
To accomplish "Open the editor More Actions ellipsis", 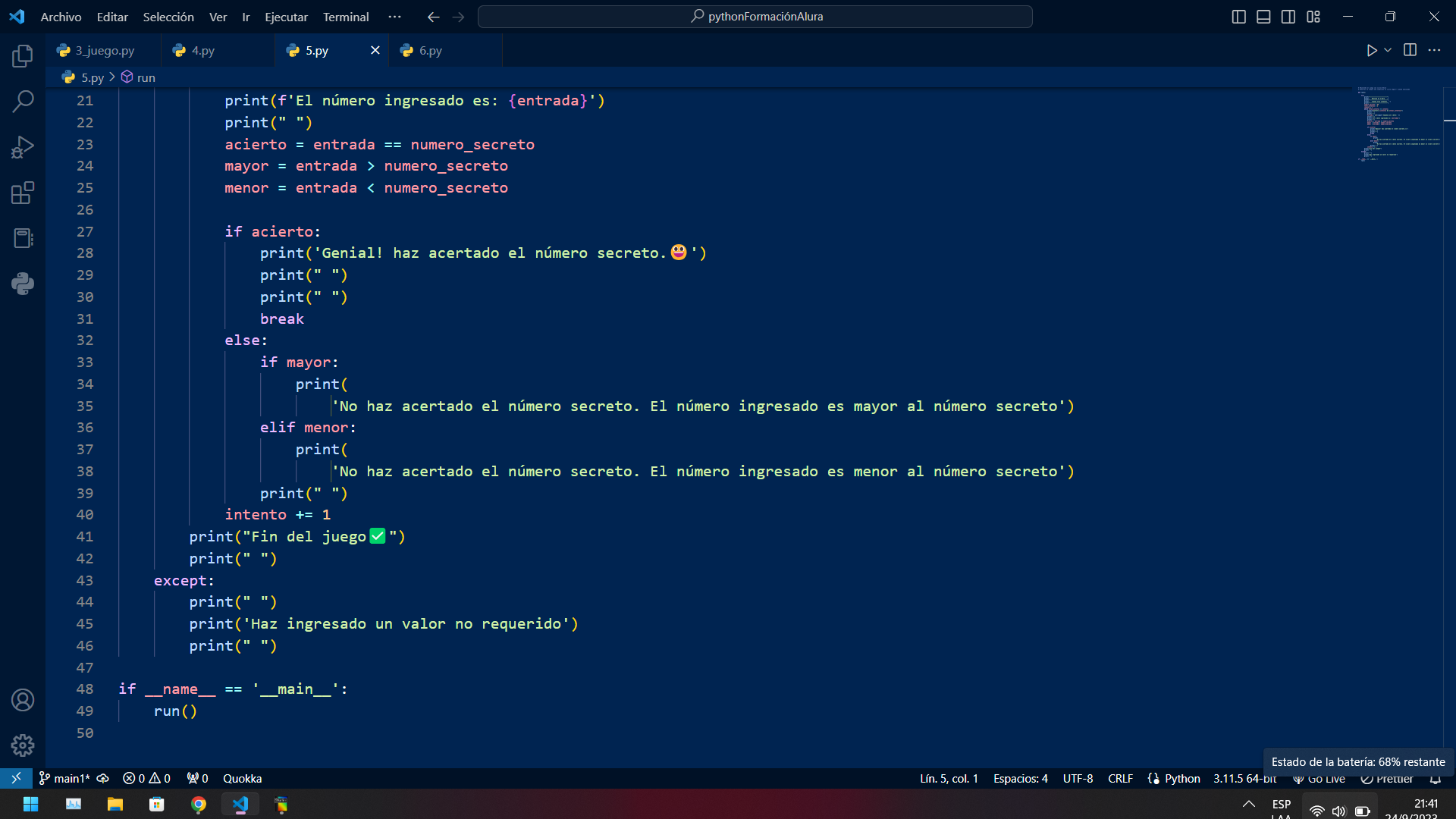I will point(1434,50).
